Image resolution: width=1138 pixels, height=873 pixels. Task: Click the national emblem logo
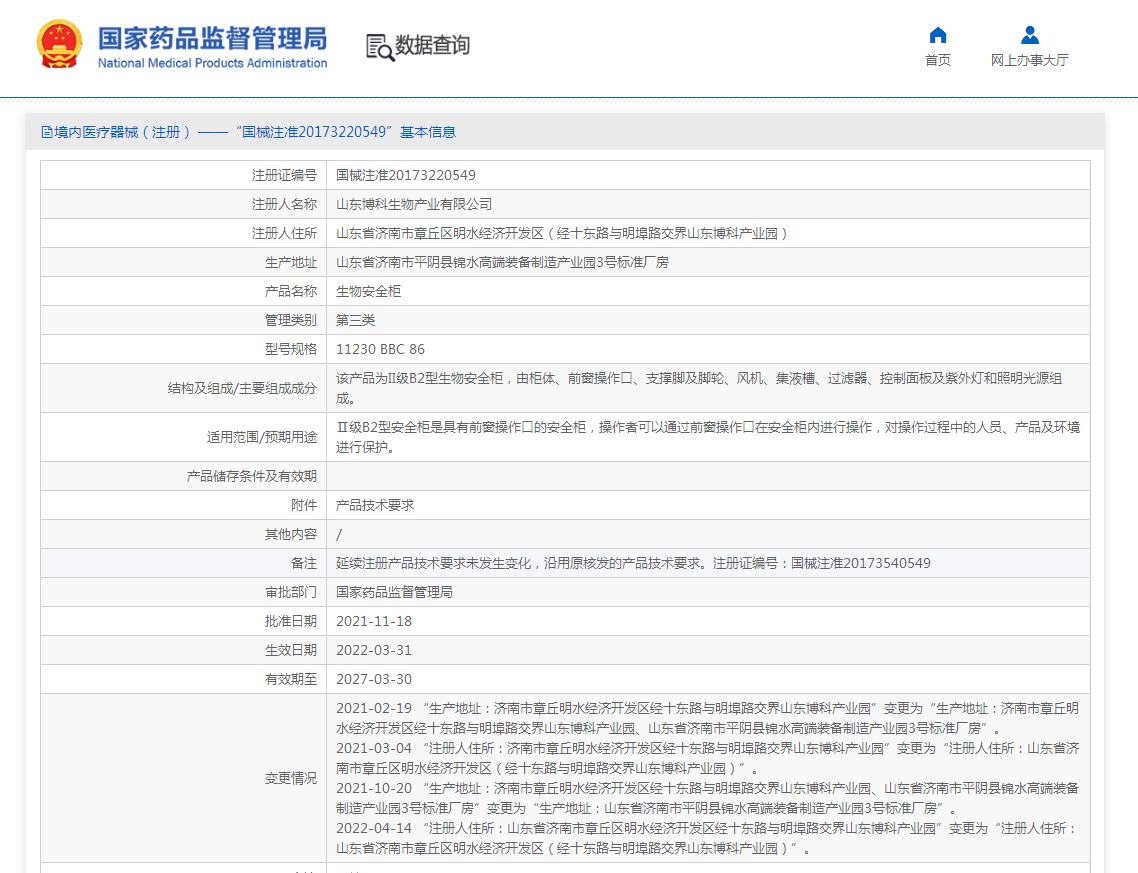[x=60, y=45]
